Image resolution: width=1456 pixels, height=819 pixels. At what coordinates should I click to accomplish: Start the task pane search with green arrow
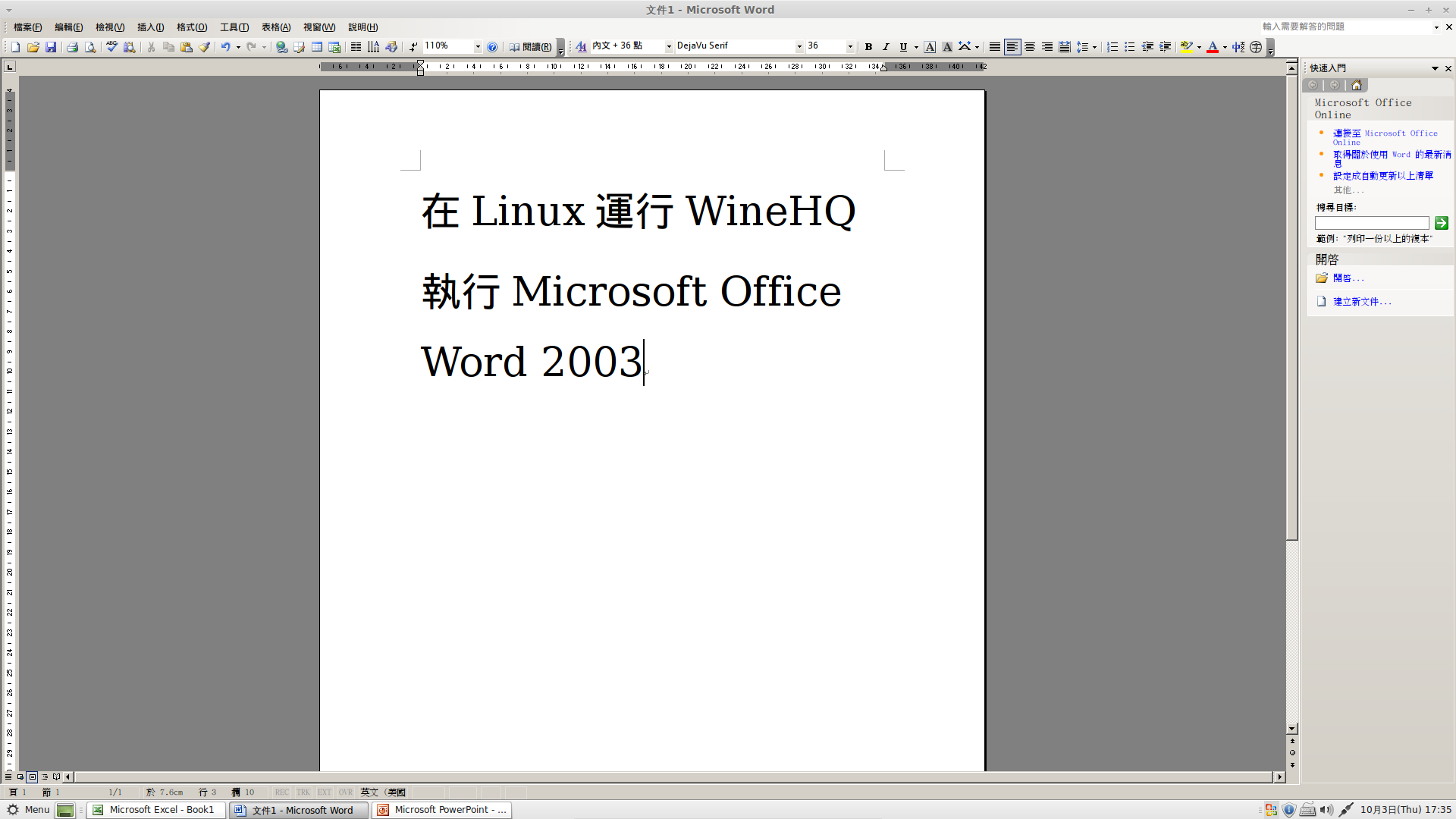tap(1442, 223)
